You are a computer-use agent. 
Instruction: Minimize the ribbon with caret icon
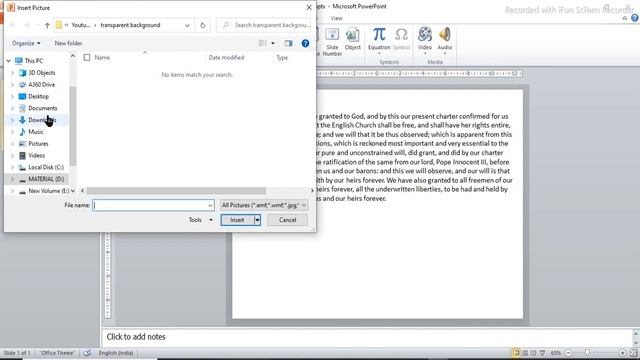click(x=624, y=18)
